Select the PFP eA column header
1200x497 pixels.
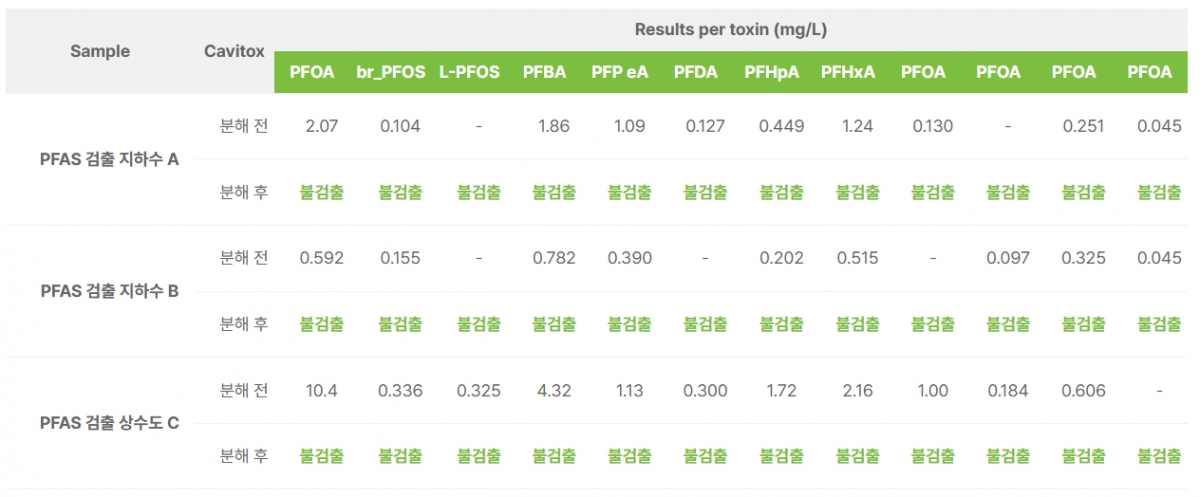click(x=620, y=72)
